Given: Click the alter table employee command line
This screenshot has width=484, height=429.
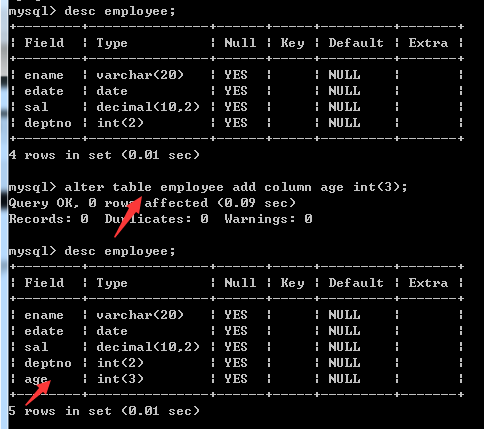Looking at the screenshot, I should tap(208, 187).
